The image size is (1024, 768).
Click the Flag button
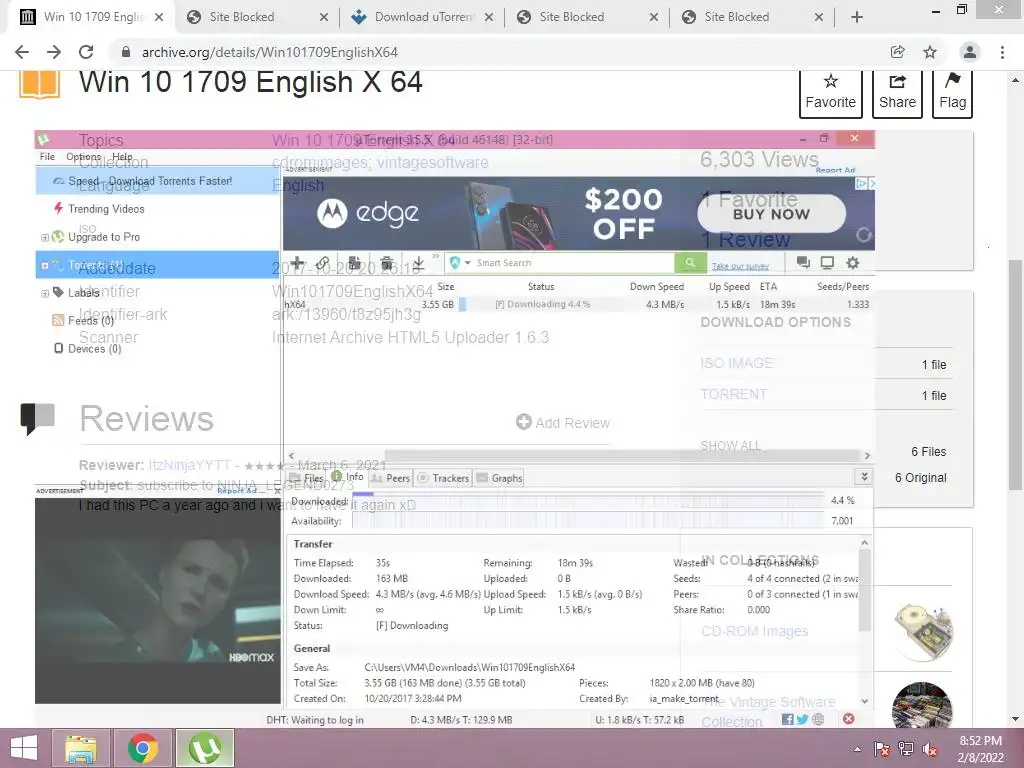(x=952, y=93)
